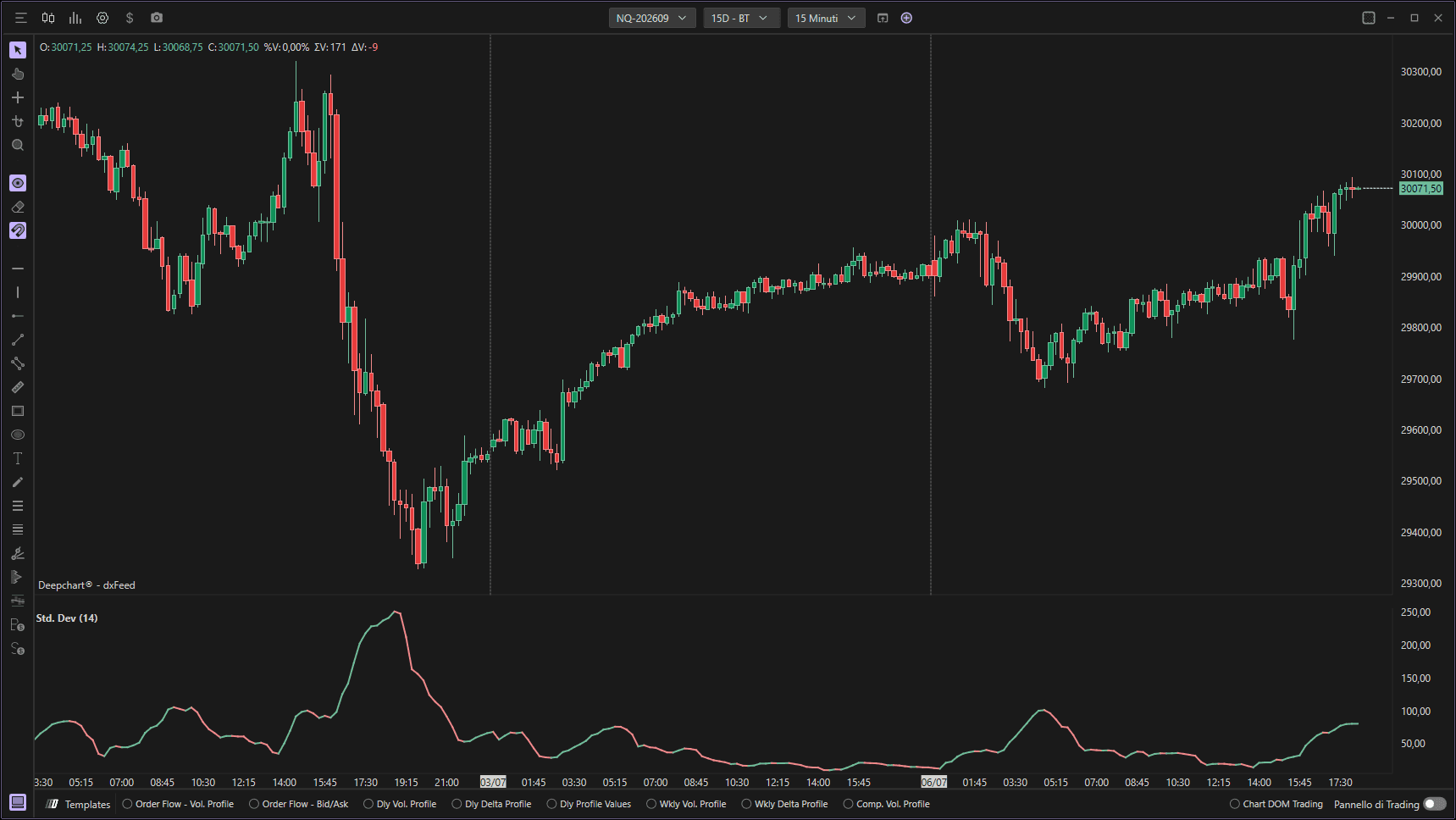
Task: Open chart settings gear icon
Action: pos(102,18)
